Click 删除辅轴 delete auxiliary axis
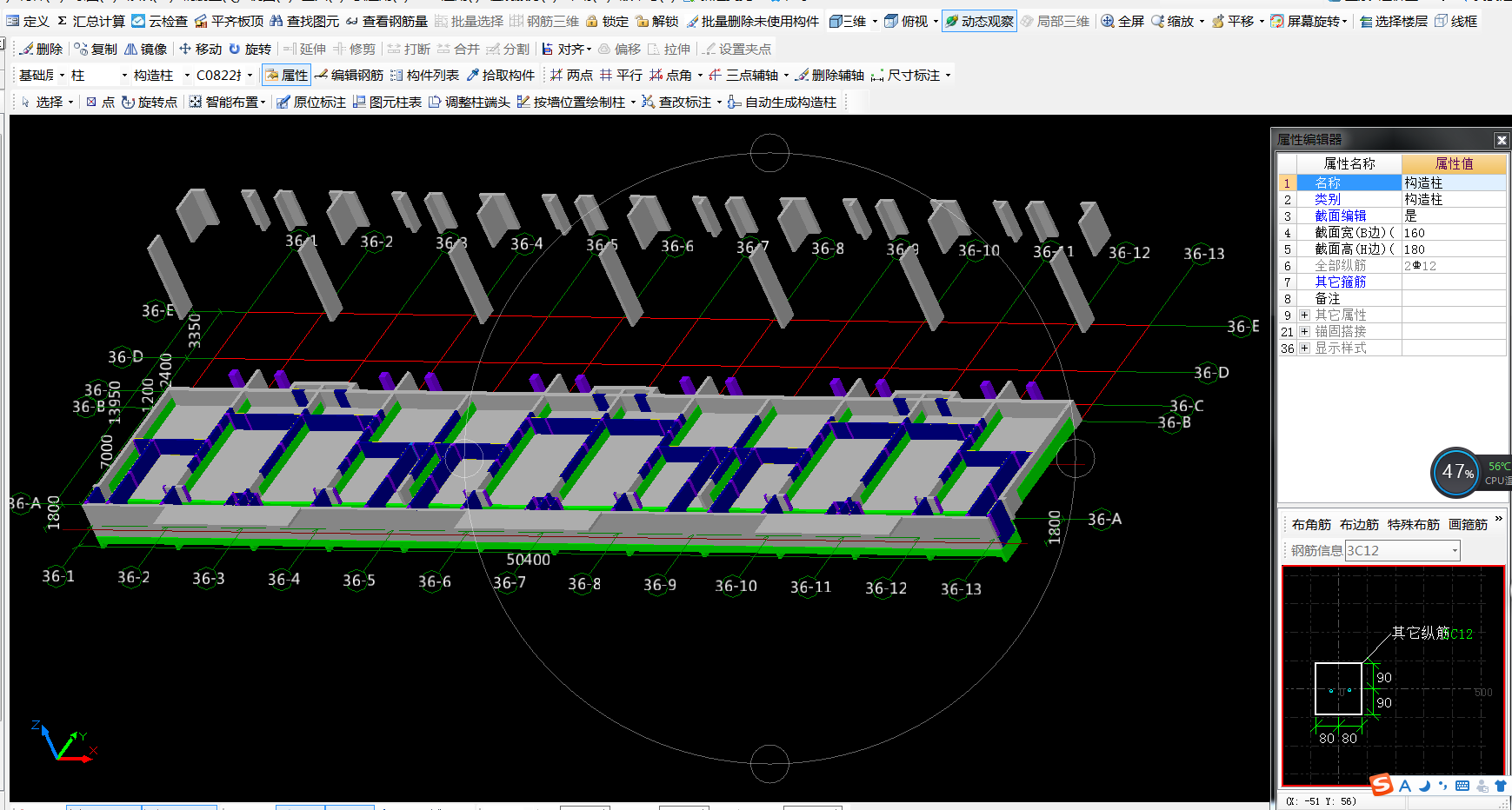 point(830,76)
